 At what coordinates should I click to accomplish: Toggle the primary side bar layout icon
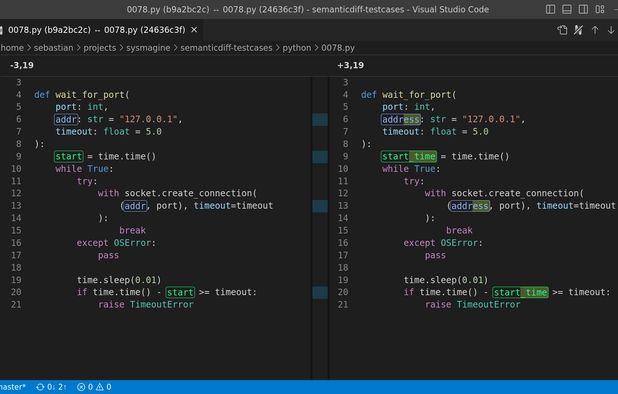coord(550,9)
